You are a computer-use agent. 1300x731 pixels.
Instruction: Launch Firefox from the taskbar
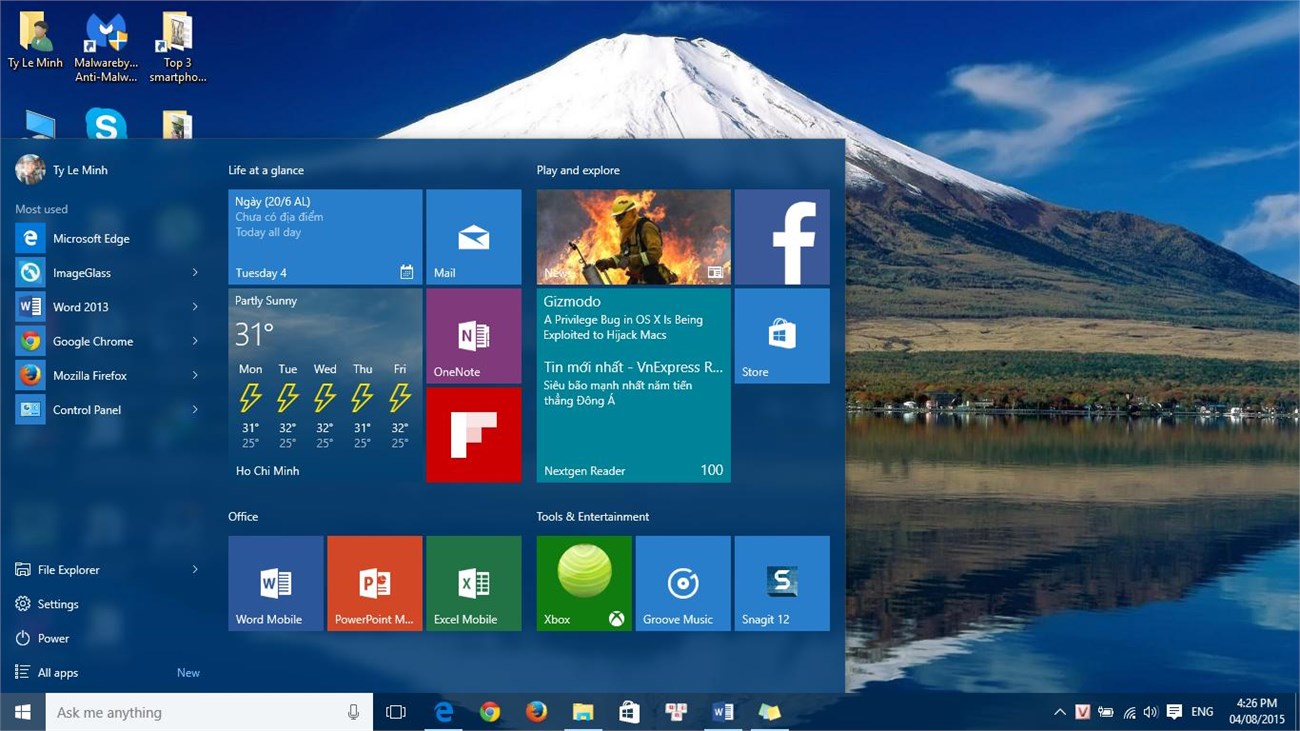pos(536,712)
